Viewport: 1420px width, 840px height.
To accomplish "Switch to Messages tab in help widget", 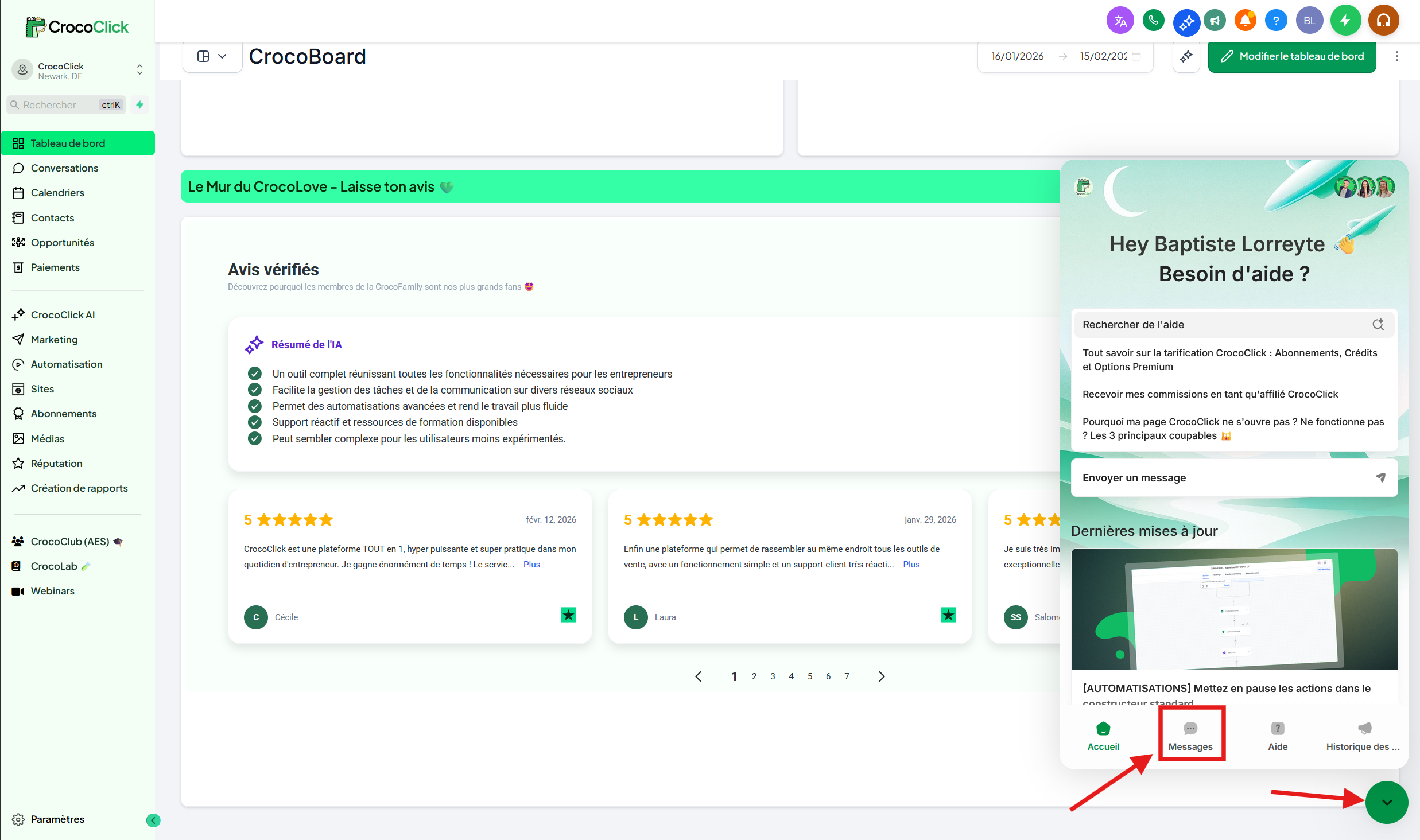I will click(1190, 736).
